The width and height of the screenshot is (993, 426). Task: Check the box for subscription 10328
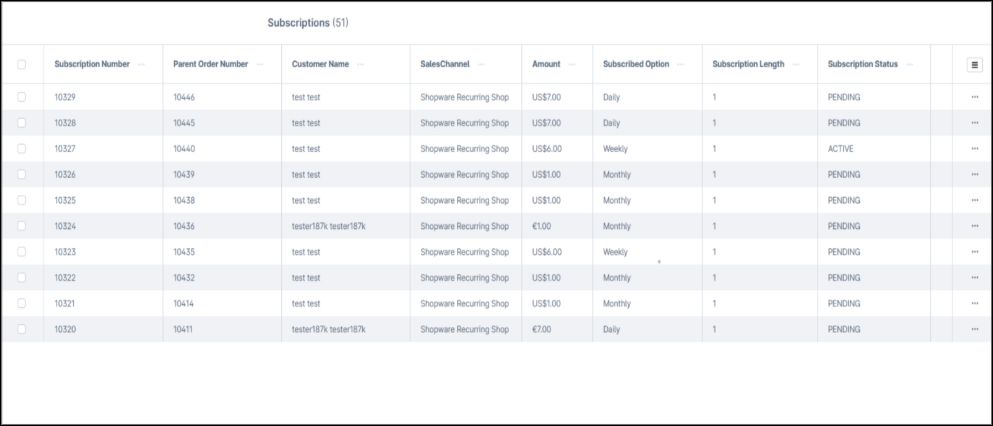(x=22, y=123)
